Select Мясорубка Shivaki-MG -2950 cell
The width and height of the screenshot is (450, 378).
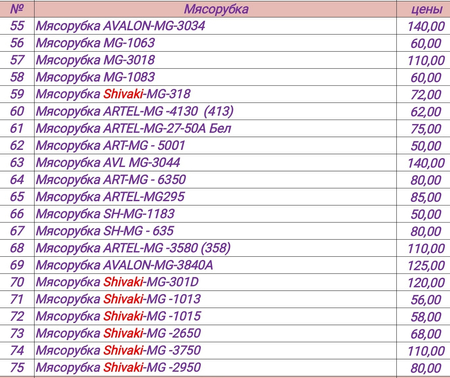[x=215, y=367]
